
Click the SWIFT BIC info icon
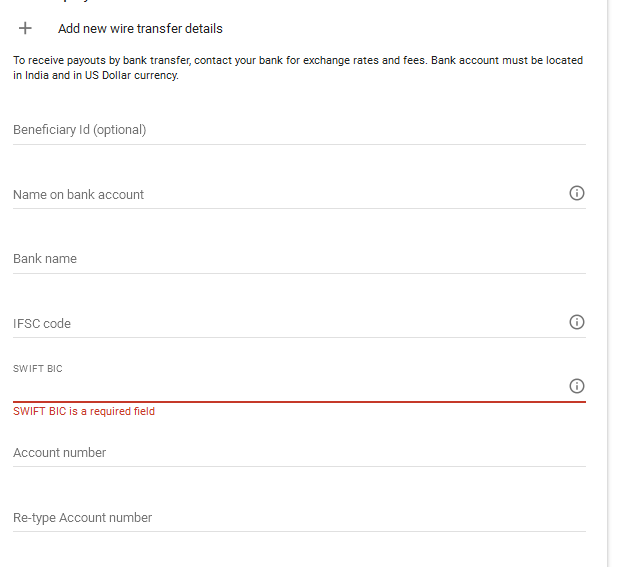tap(576, 386)
